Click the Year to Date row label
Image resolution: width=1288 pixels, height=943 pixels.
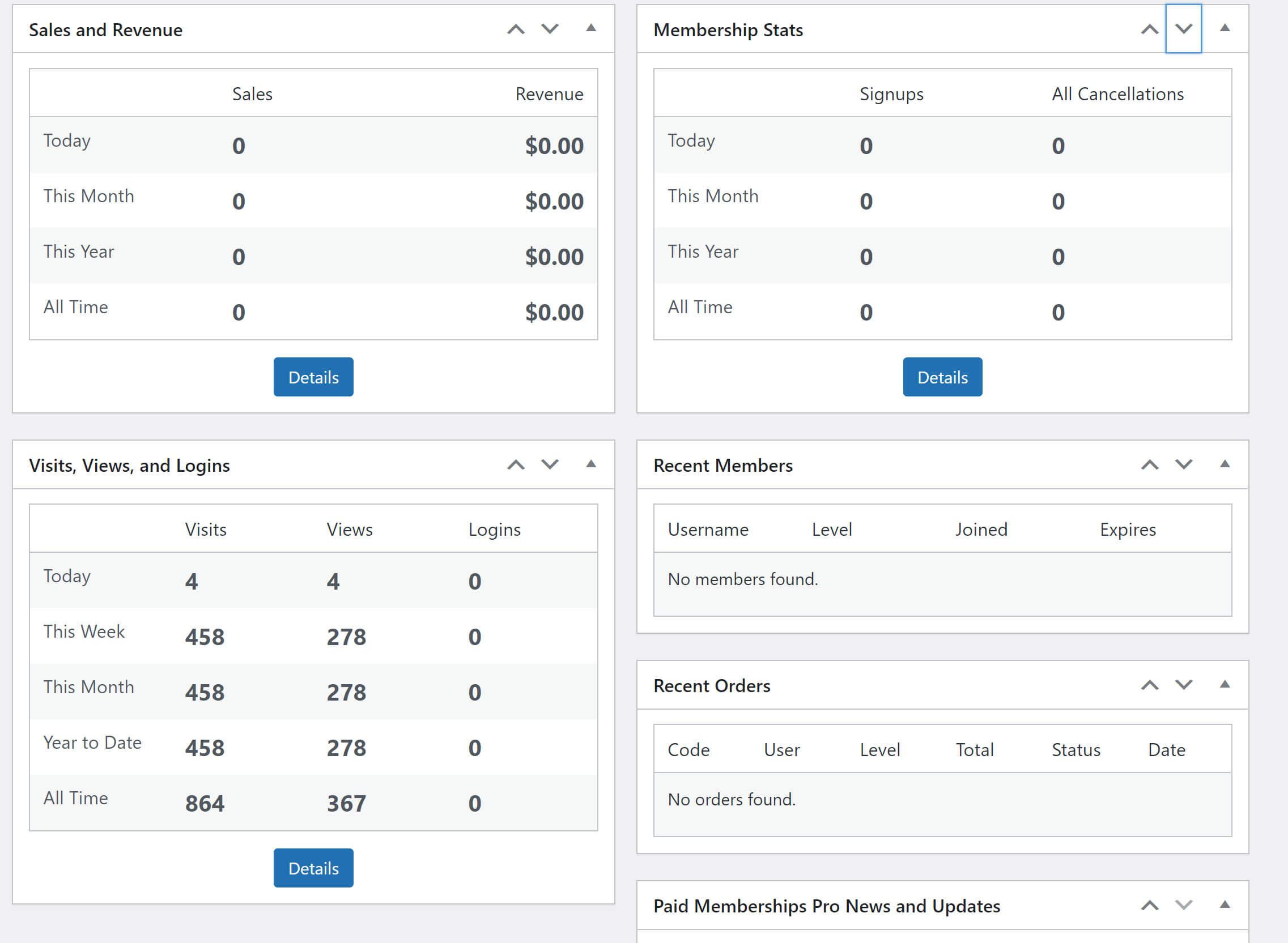tap(92, 743)
